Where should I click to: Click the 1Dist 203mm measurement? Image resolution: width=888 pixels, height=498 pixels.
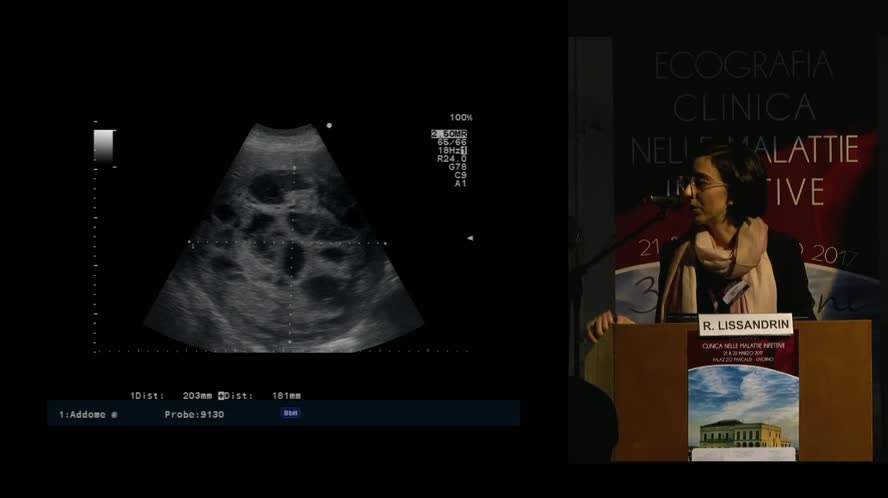[x=172, y=395]
